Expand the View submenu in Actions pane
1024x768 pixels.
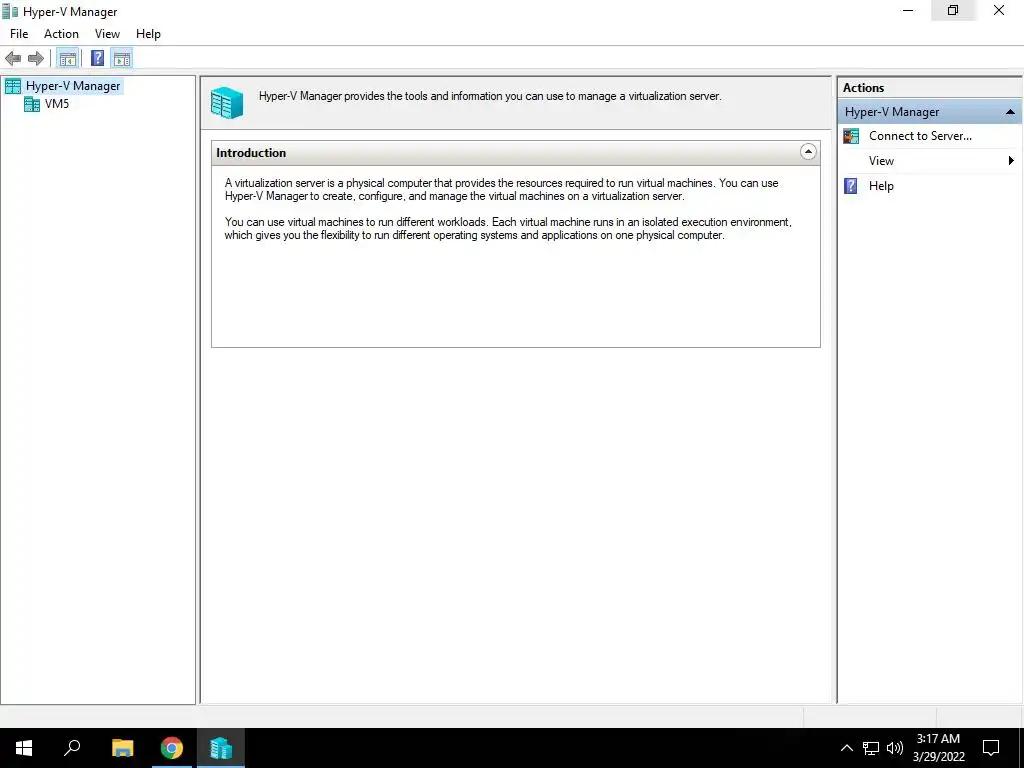(930, 161)
